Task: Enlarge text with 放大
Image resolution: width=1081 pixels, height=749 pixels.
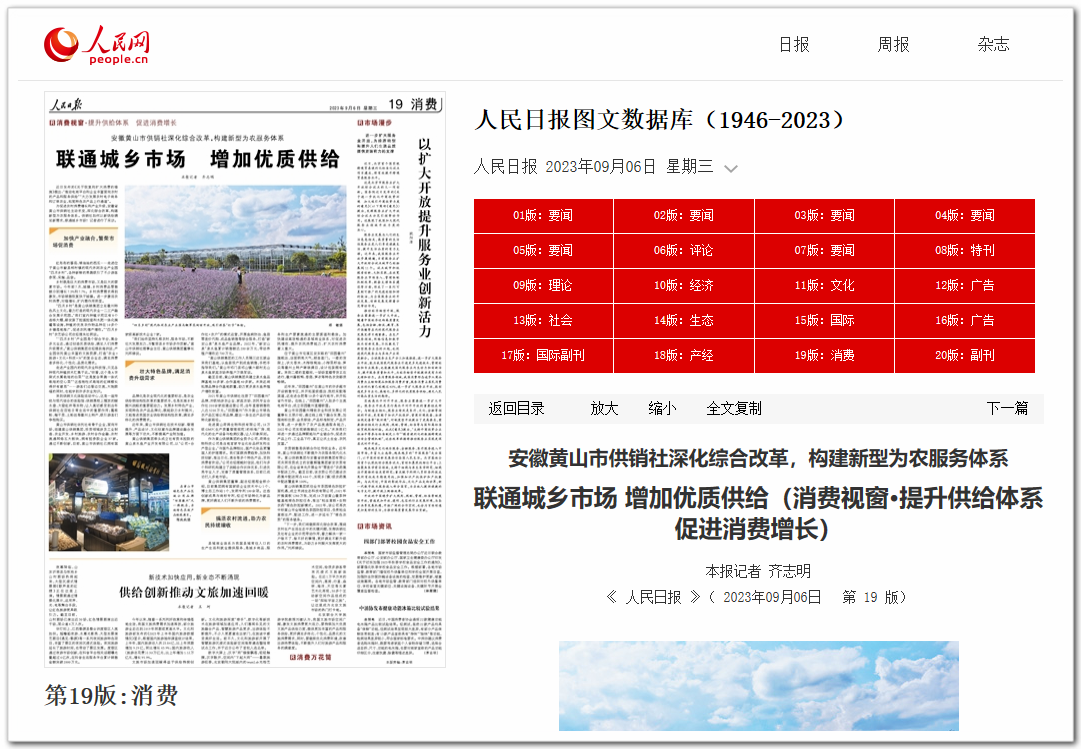Action: pyautogui.click(x=604, y=408)
